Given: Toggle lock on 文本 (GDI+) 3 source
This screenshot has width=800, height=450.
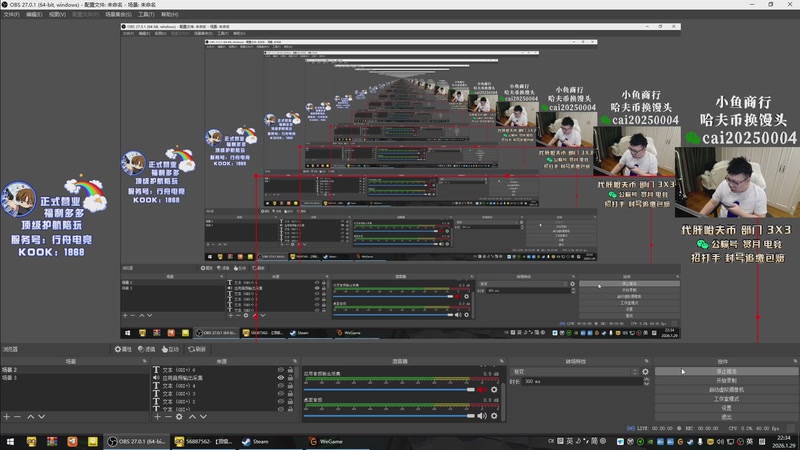Looking at the screenshot, I should tap(290, 393).
